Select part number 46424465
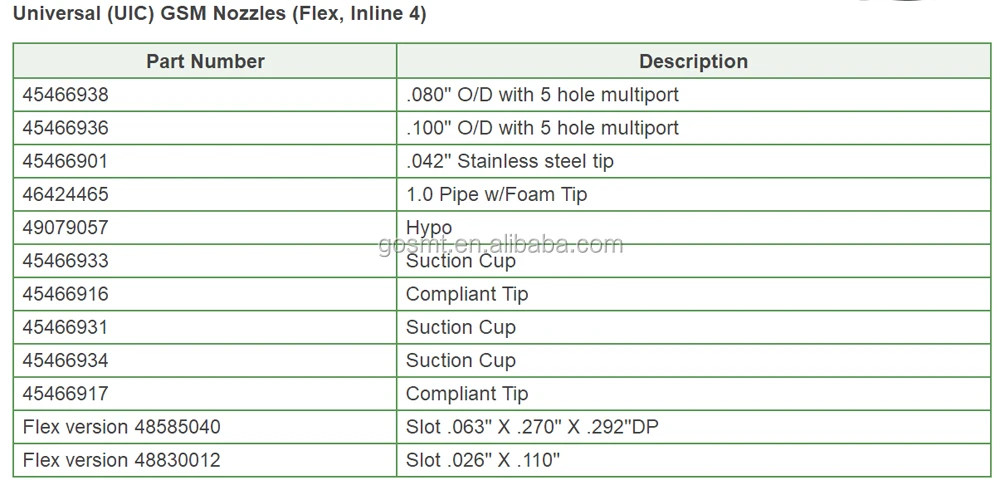1000x490 pixels. [x=66, y=195]
